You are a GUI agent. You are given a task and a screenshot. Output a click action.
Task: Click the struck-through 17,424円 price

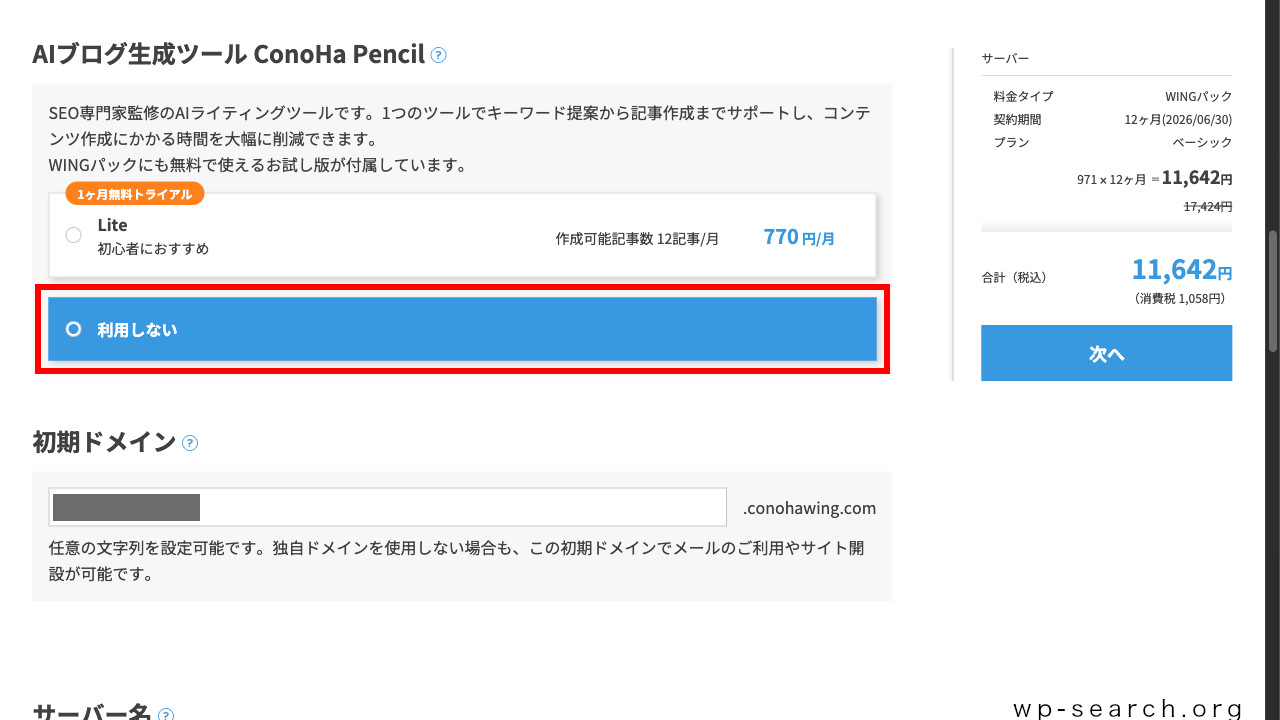pos(1207,206)
